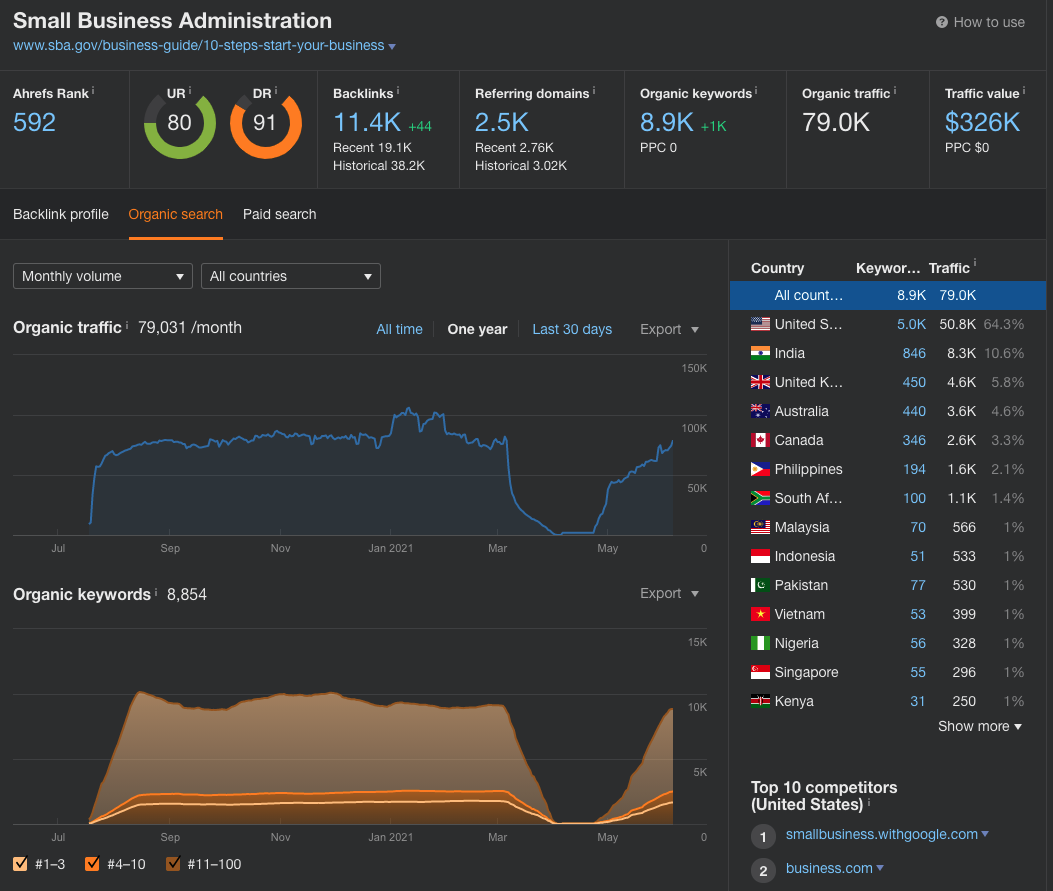Select the Last 30 days time range

coord(572,329)
